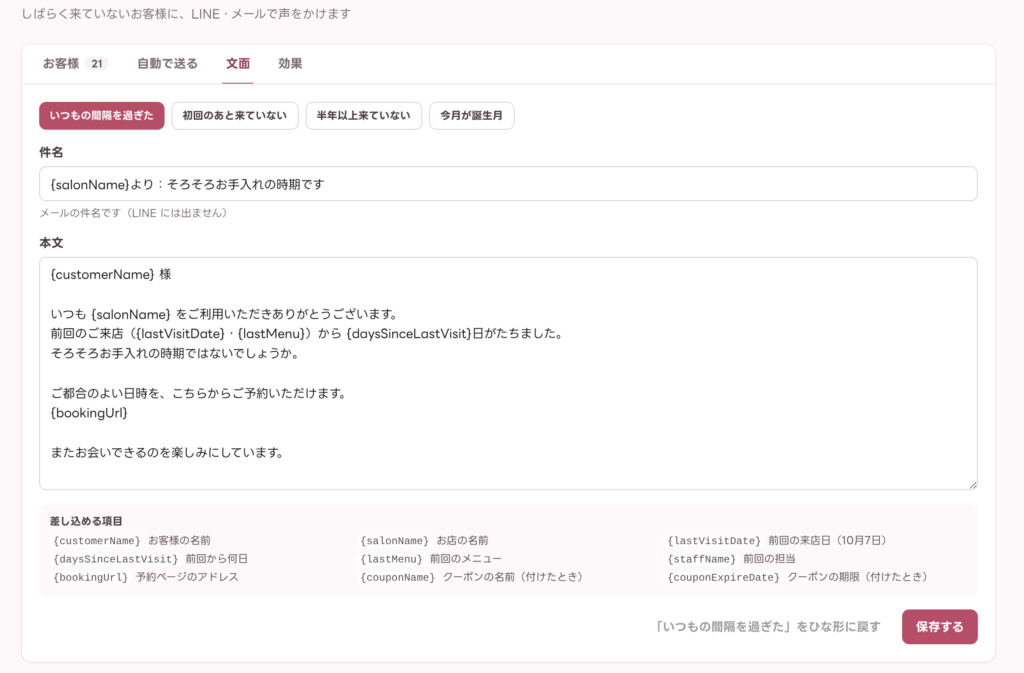The height and width of the screenshot is (673, 1024).
Task: Select the 文面 tab
Action: pos(238,63)
